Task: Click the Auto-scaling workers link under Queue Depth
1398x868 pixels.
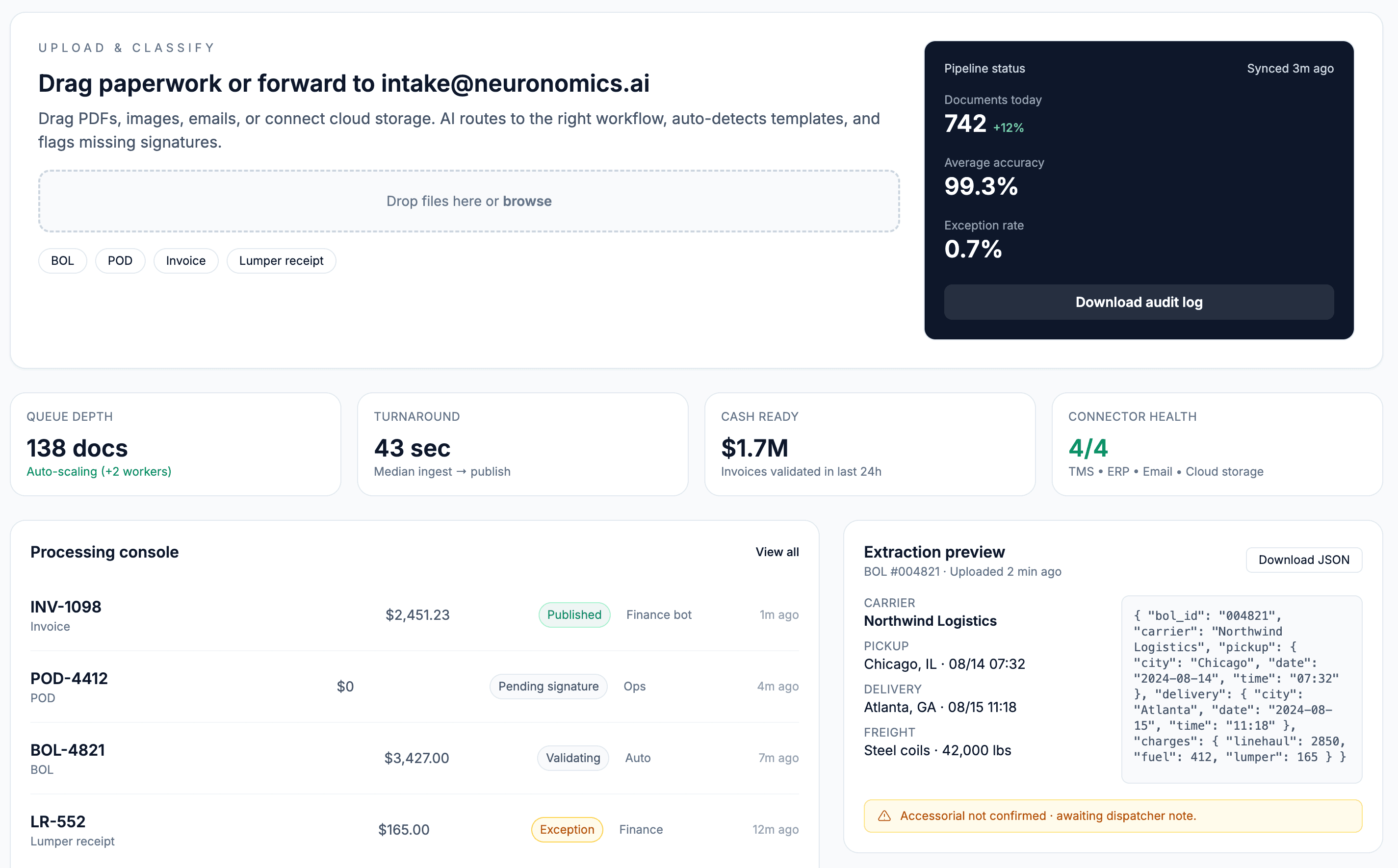Action: click(x=98, y=471)
